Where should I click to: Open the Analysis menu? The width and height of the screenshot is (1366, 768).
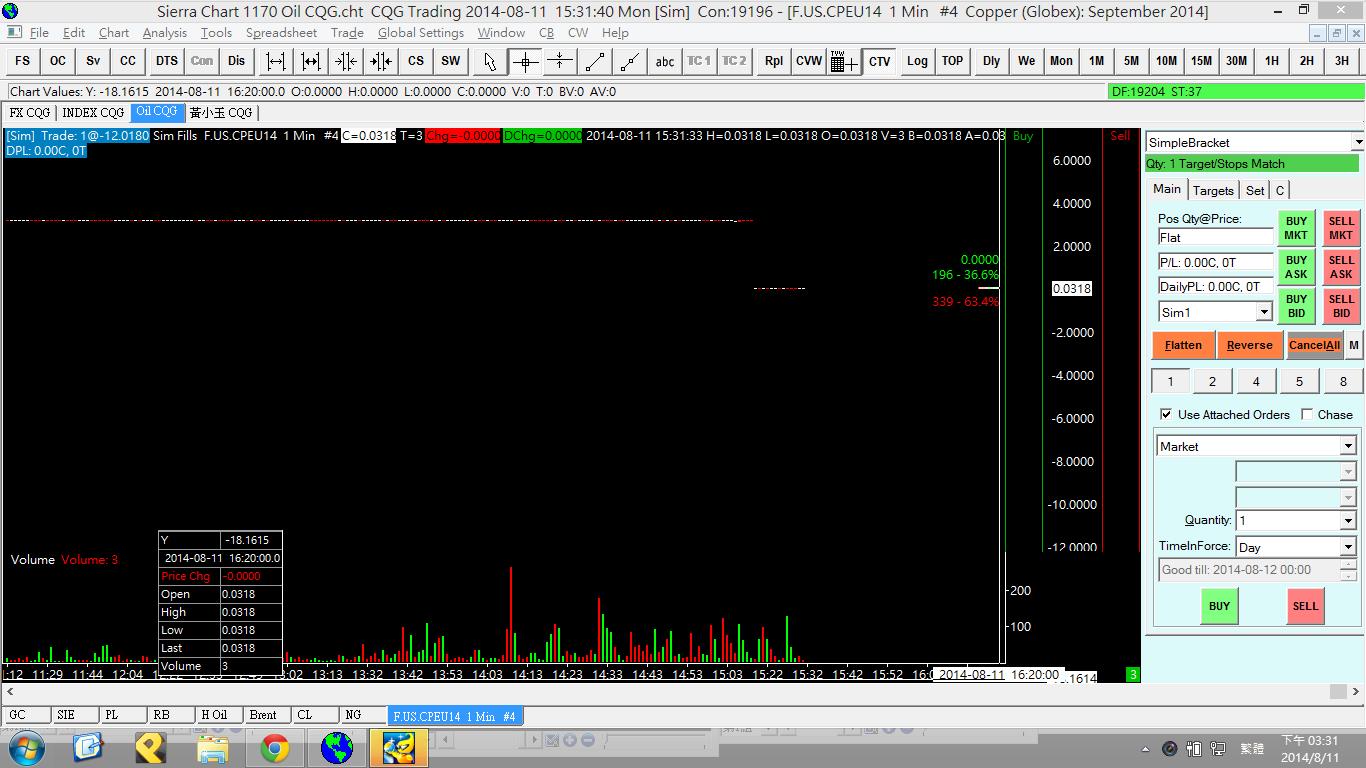tap(165, 32)
